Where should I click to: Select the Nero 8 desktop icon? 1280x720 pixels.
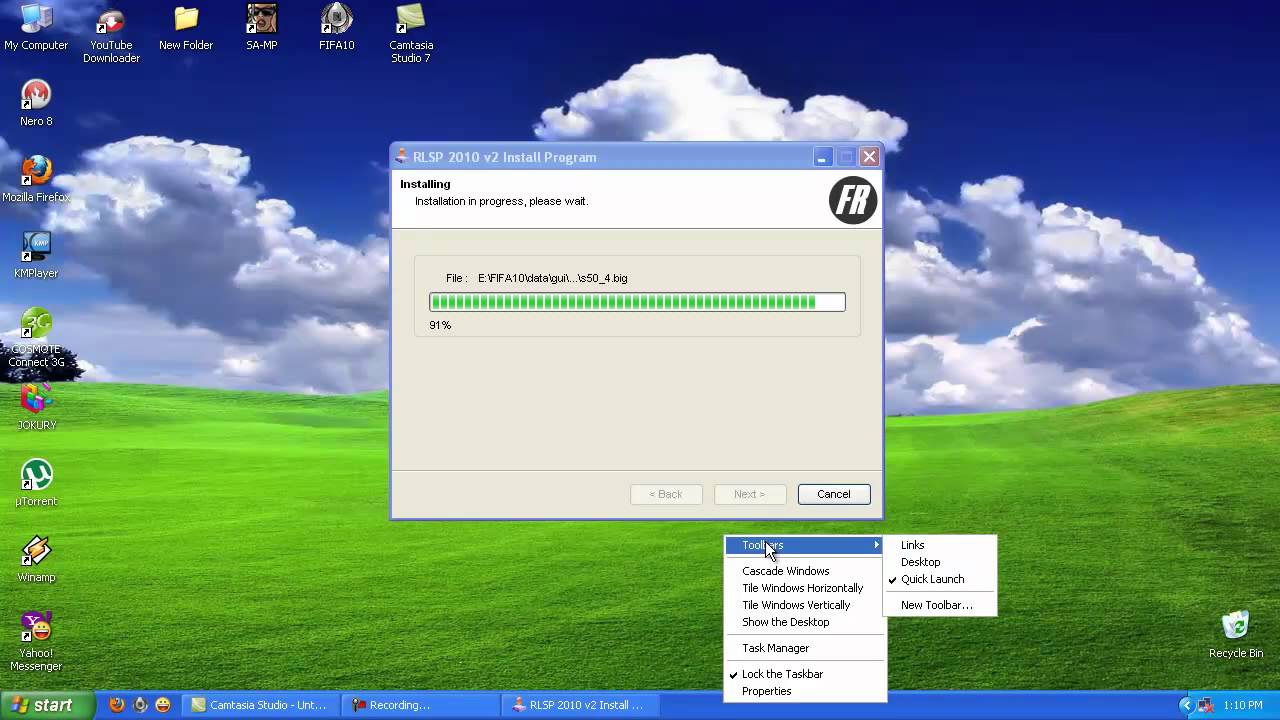(x=36, y=103)
